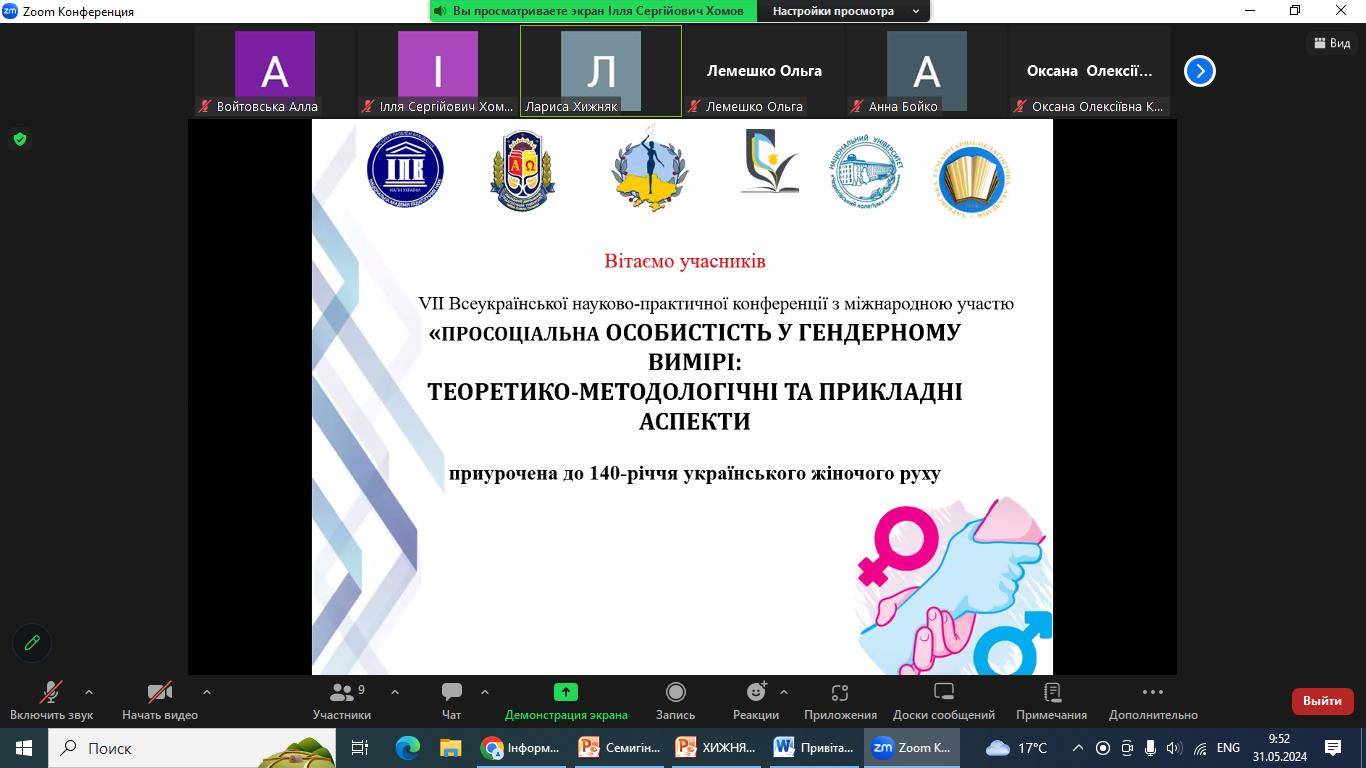Open the Чат chat panel
Screen dimensions: 1366x768
click(x=452, y=701)
